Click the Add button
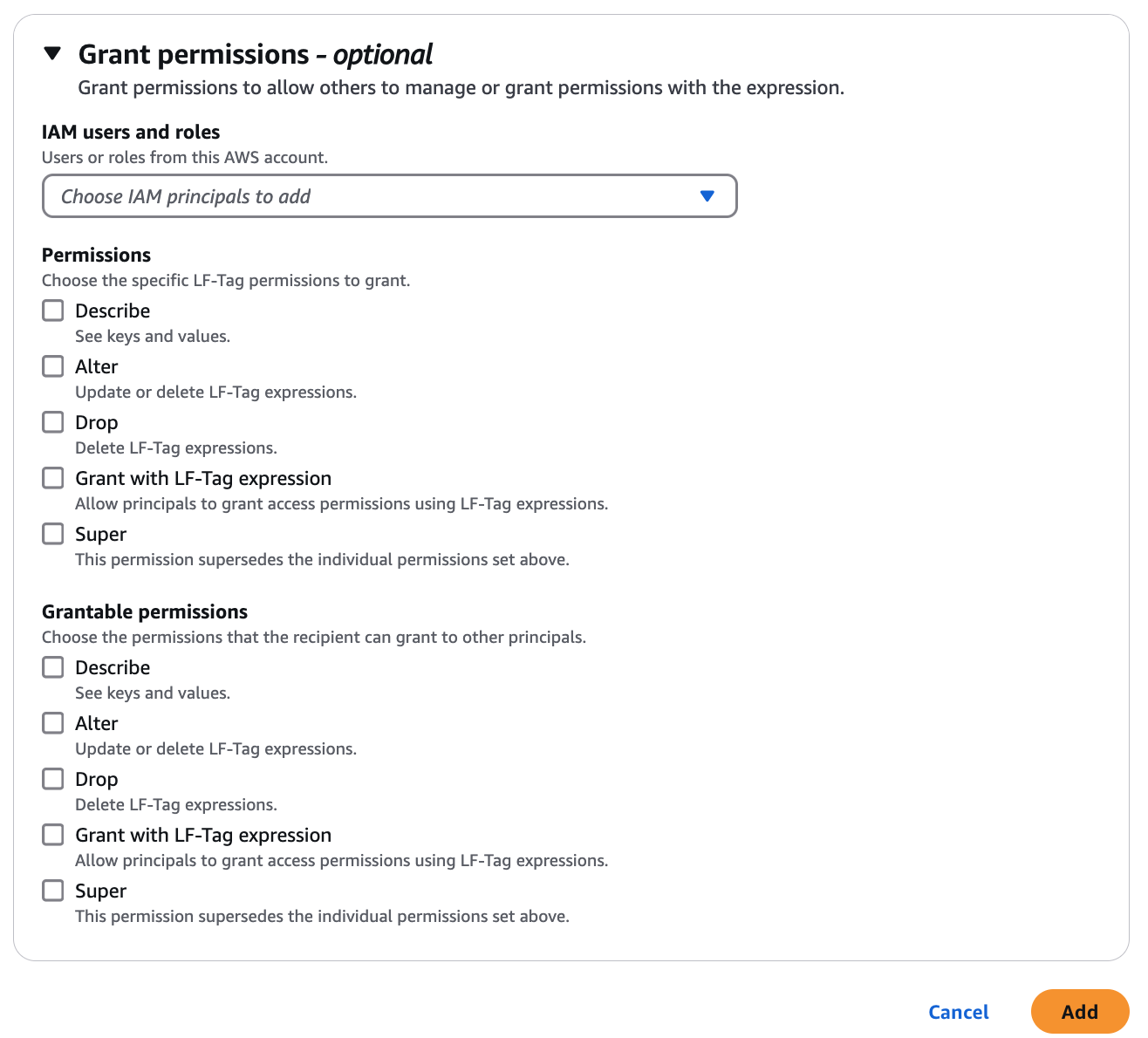Screen dimensions: 1148x1038 [x=1080, y=1012]
